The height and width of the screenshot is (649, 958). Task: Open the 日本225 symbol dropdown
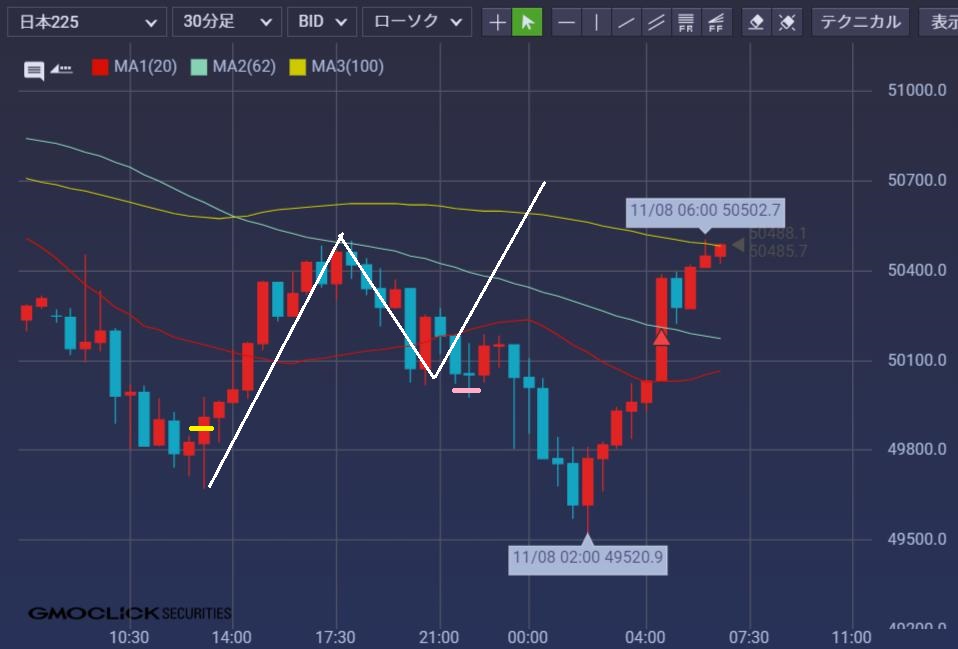tap(87, 22)
